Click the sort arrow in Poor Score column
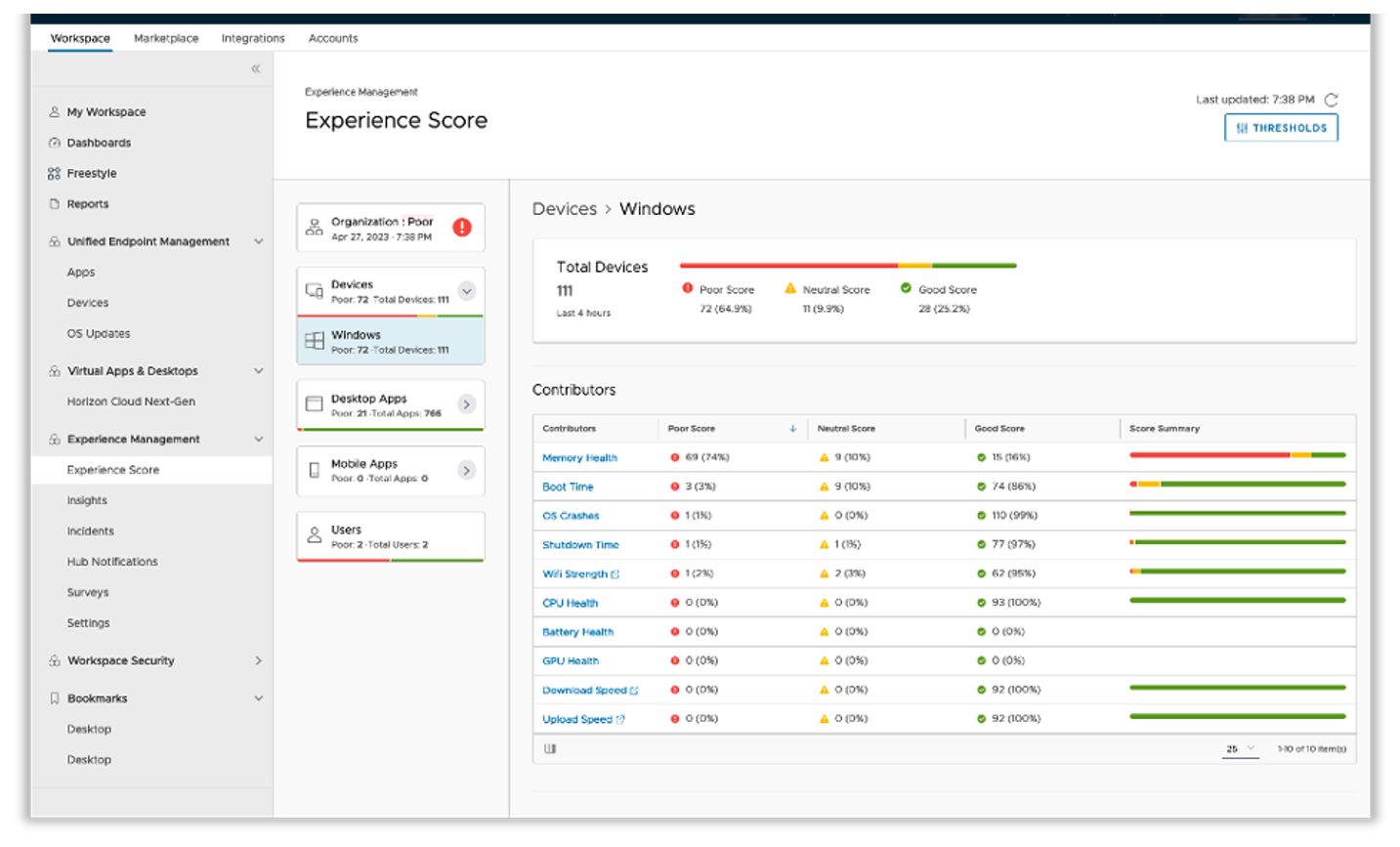This screenshot has height=847, width=1400. pos(792,429)
